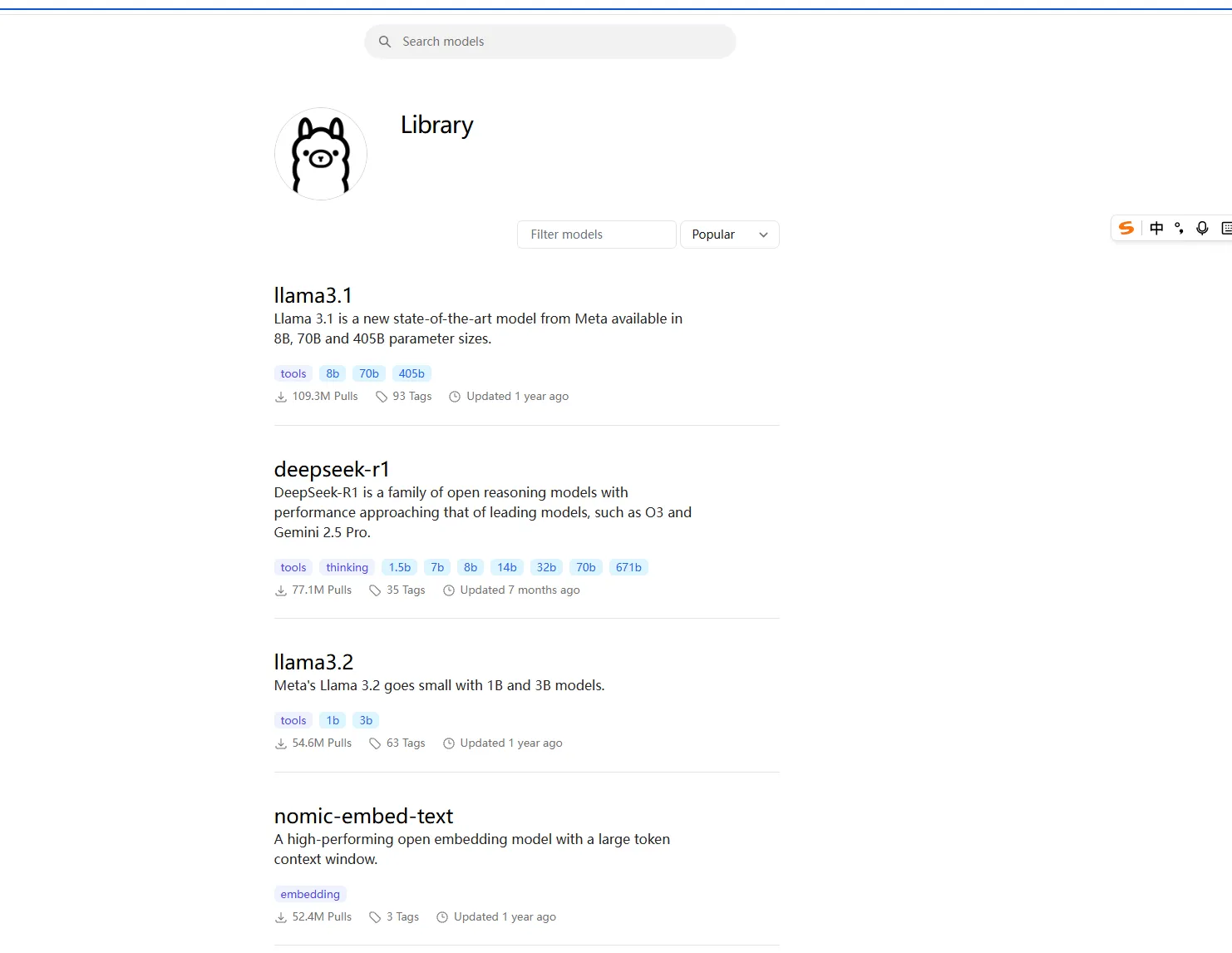Click the punctuation mode icon in IME bar
This screenshot has height=953, width=1232.
click(1179, 228)
